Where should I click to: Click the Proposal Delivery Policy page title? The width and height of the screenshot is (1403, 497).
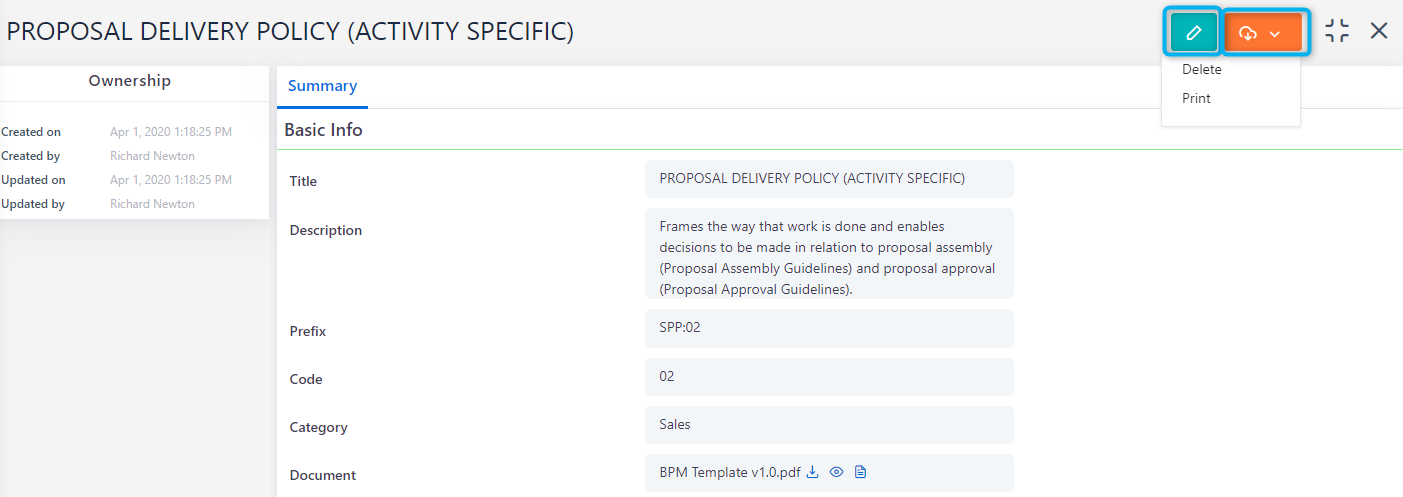click(290, 32)
